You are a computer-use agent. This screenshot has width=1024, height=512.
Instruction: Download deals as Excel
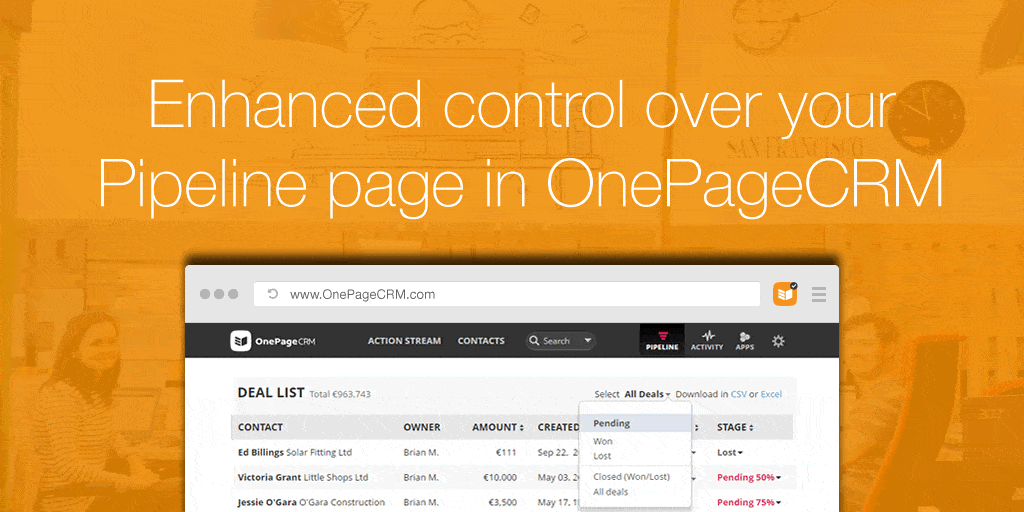[x=771, y=394]
